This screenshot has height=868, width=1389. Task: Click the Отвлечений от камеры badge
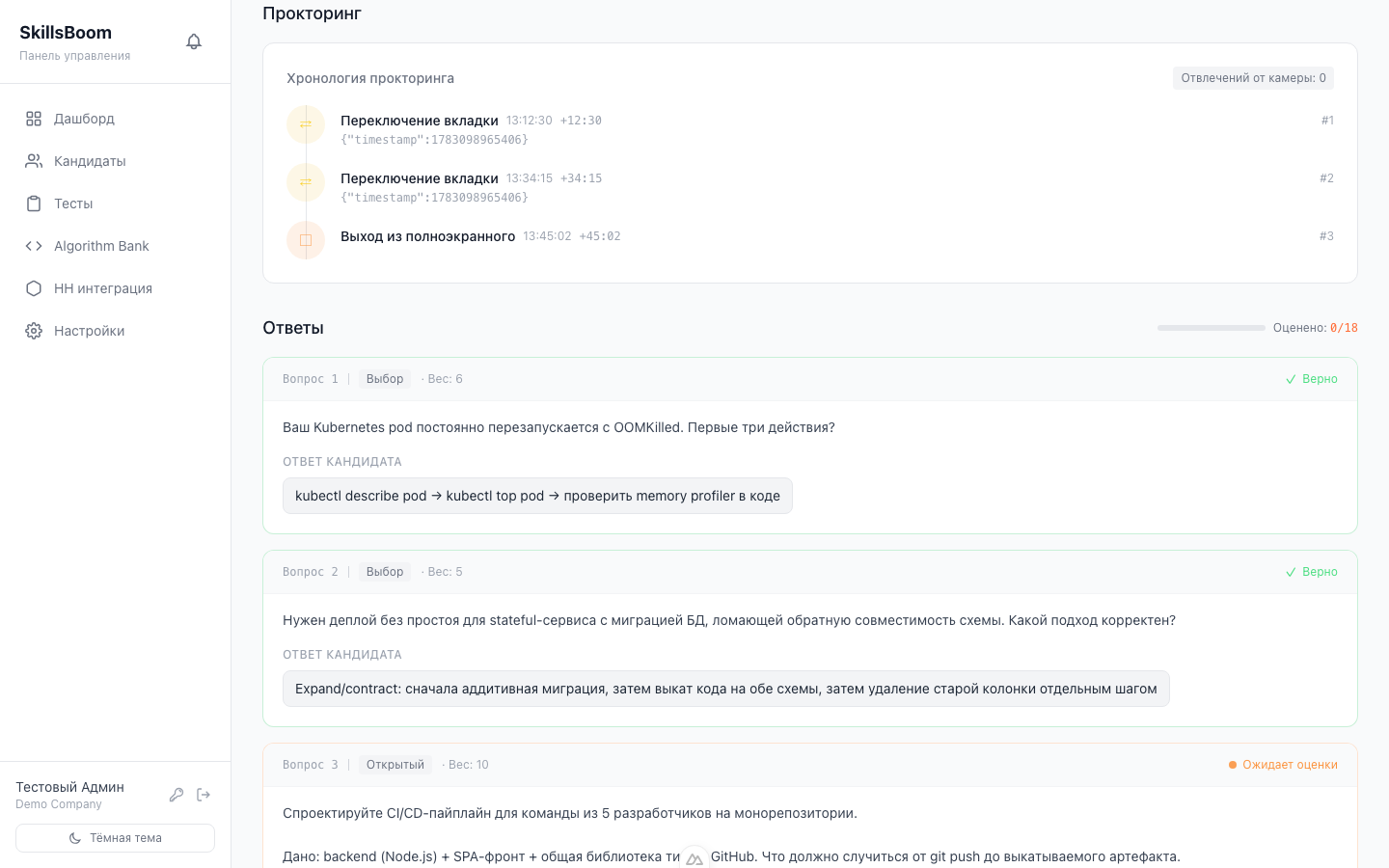[x=1253, y=78]
